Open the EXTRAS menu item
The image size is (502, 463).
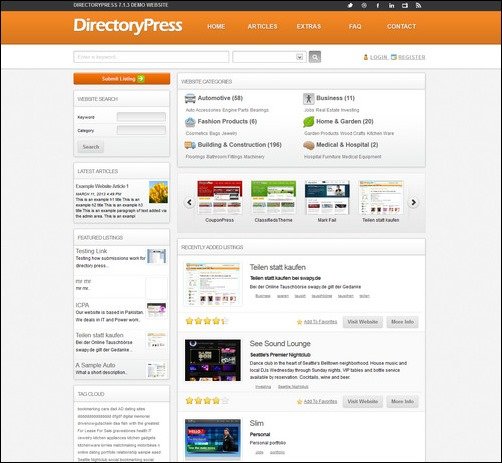309,27
